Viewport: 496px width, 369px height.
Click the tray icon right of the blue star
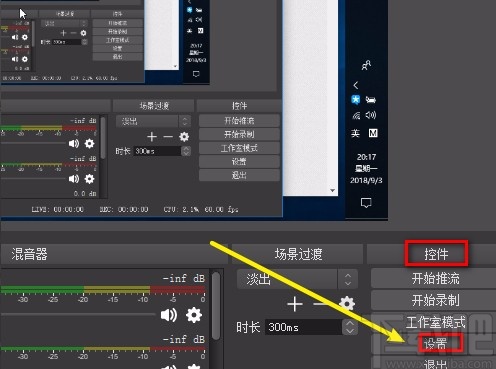(371, 99)
